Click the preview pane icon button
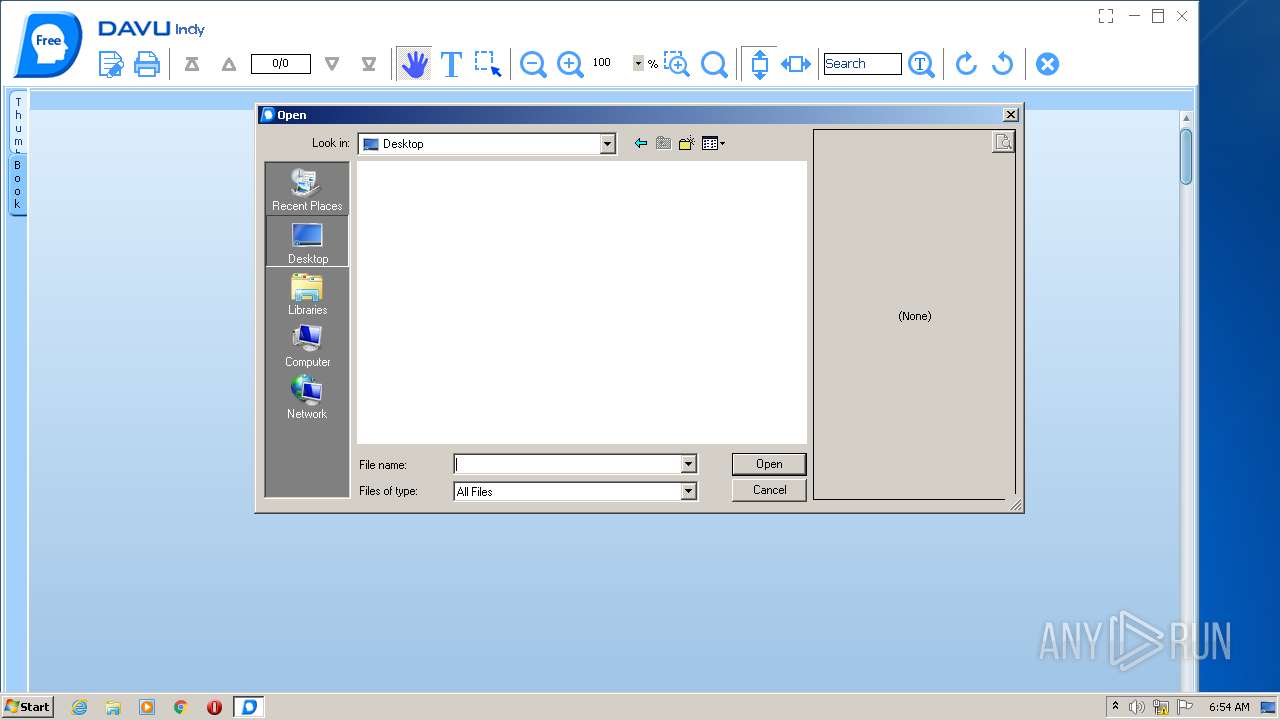The height and width of the screenshot is (720, 1280). click(1003, 142)
